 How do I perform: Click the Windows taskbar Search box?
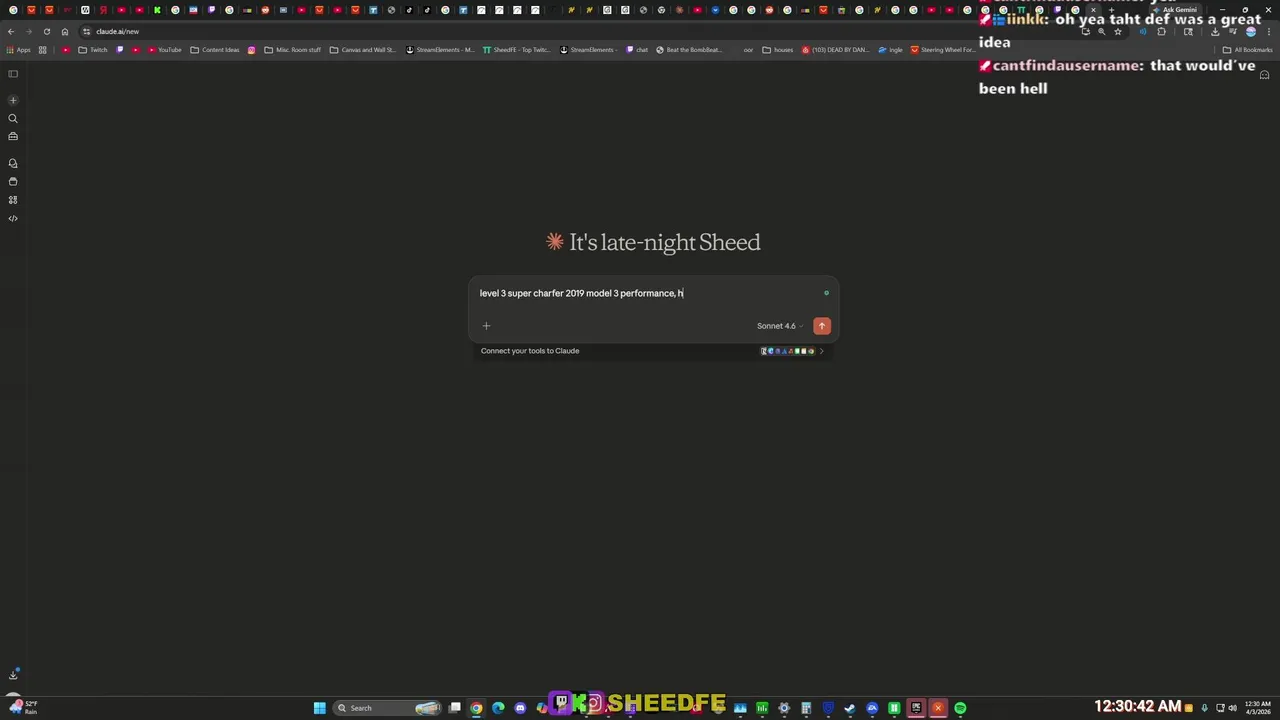[388, 708]
